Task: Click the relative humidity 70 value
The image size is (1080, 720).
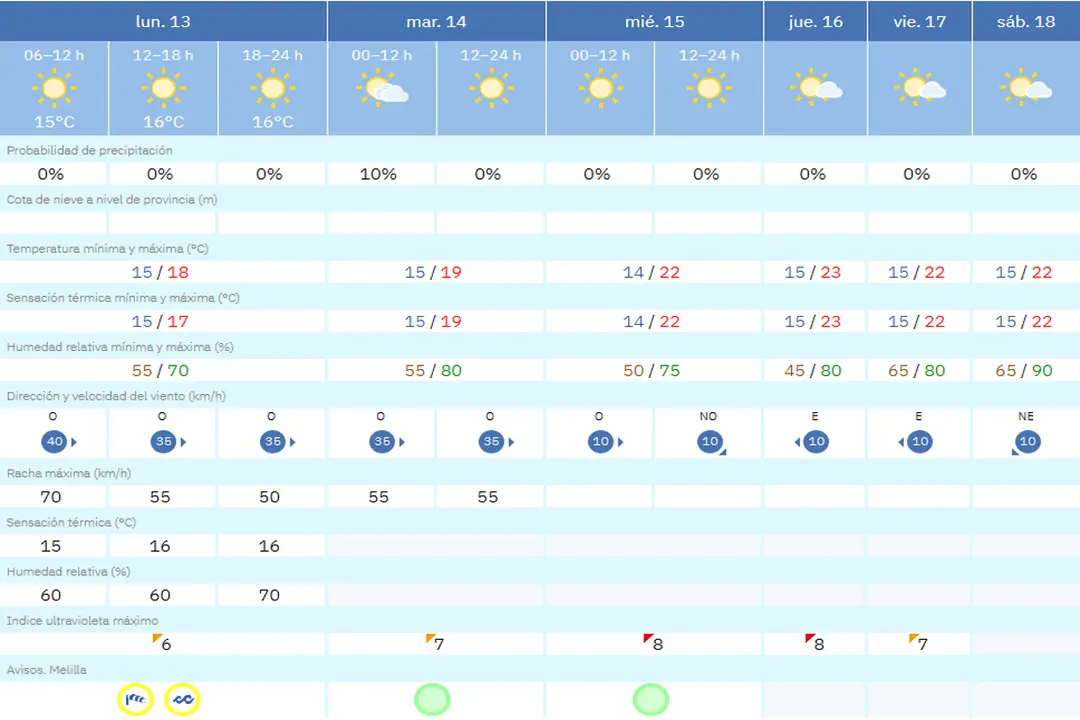Action: point(269,595)
